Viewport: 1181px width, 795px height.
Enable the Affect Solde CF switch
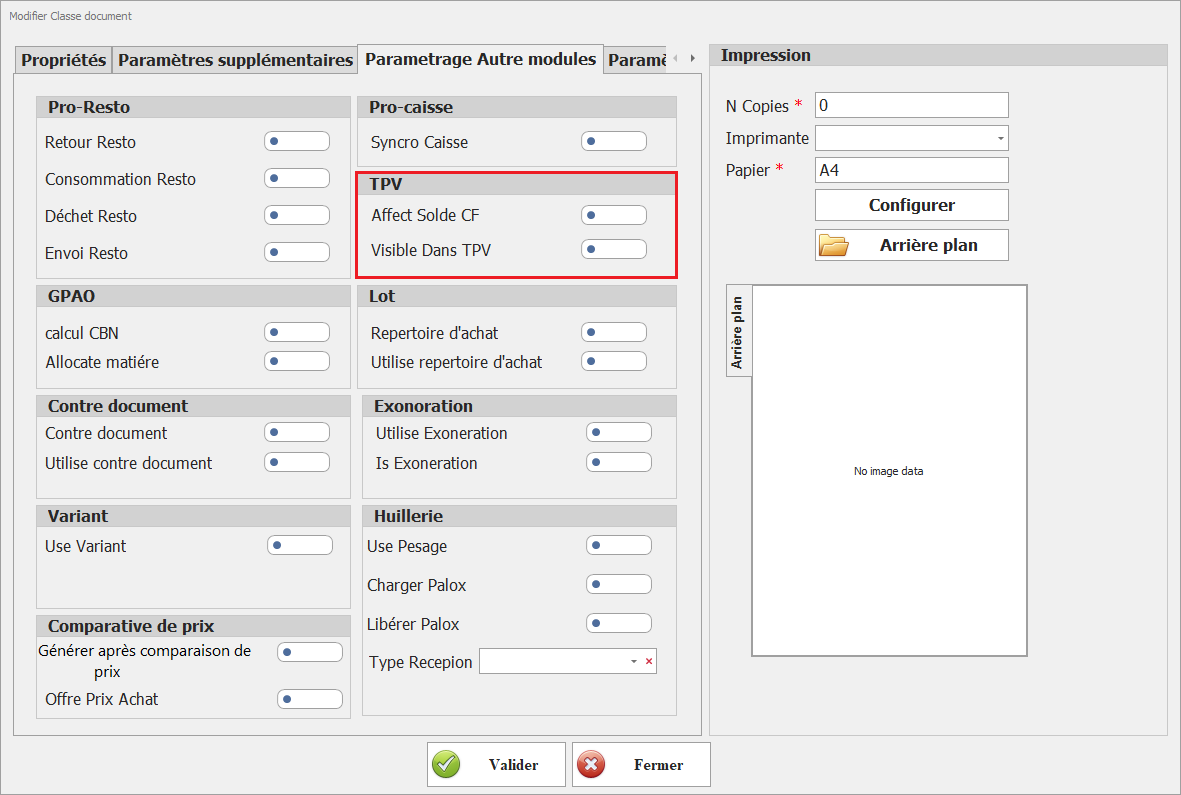(x=613, y=215)
